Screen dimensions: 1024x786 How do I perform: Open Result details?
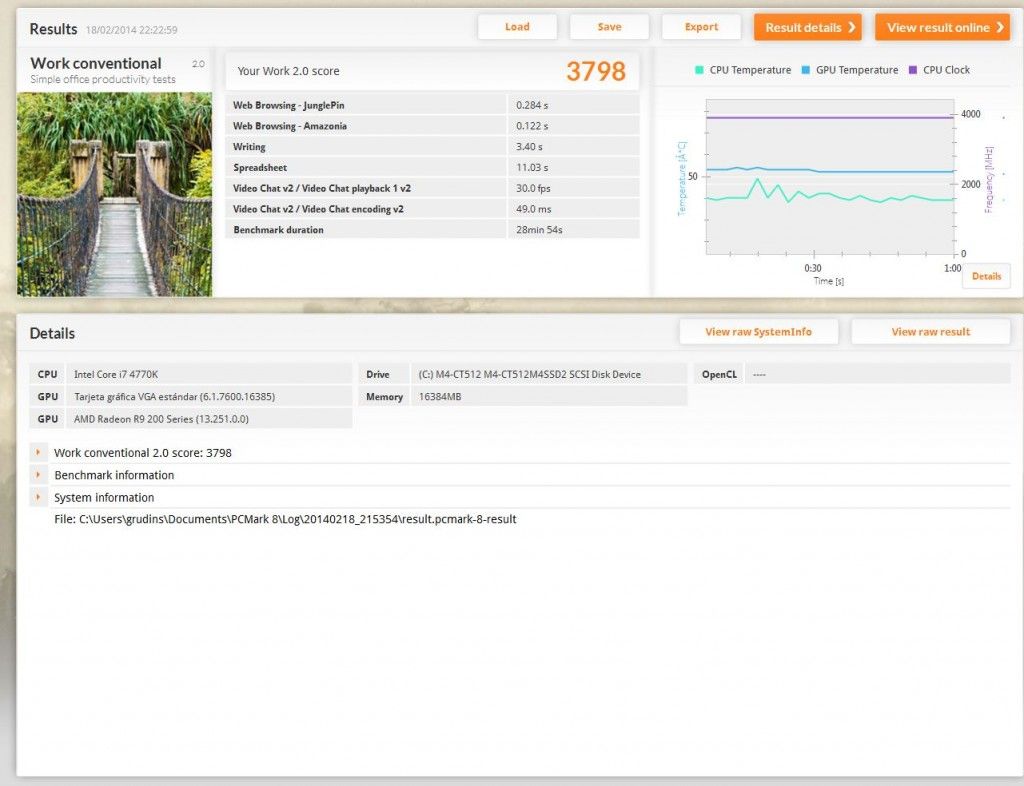coord(808,27)
